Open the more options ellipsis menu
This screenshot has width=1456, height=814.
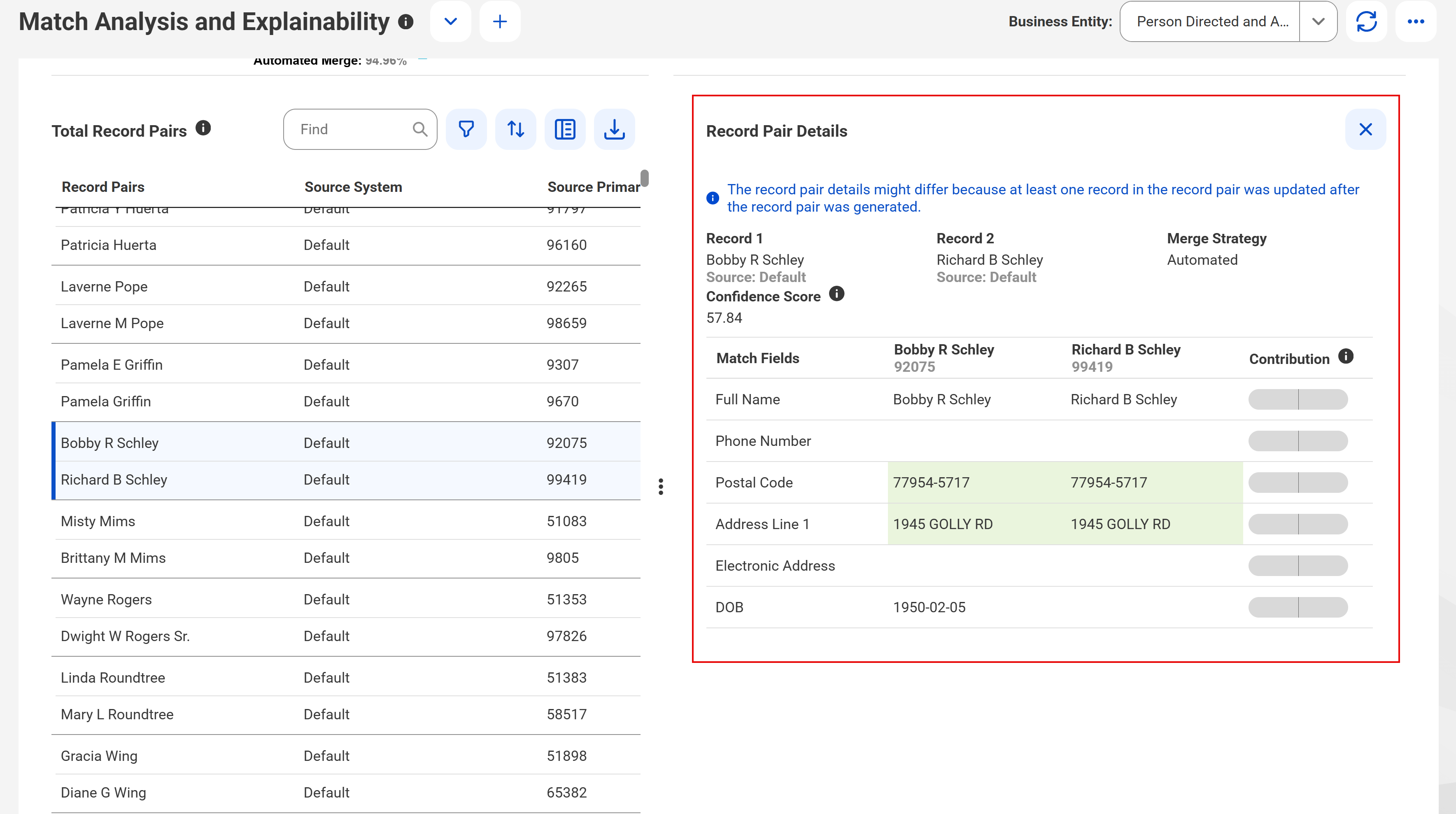(1415, 21)
